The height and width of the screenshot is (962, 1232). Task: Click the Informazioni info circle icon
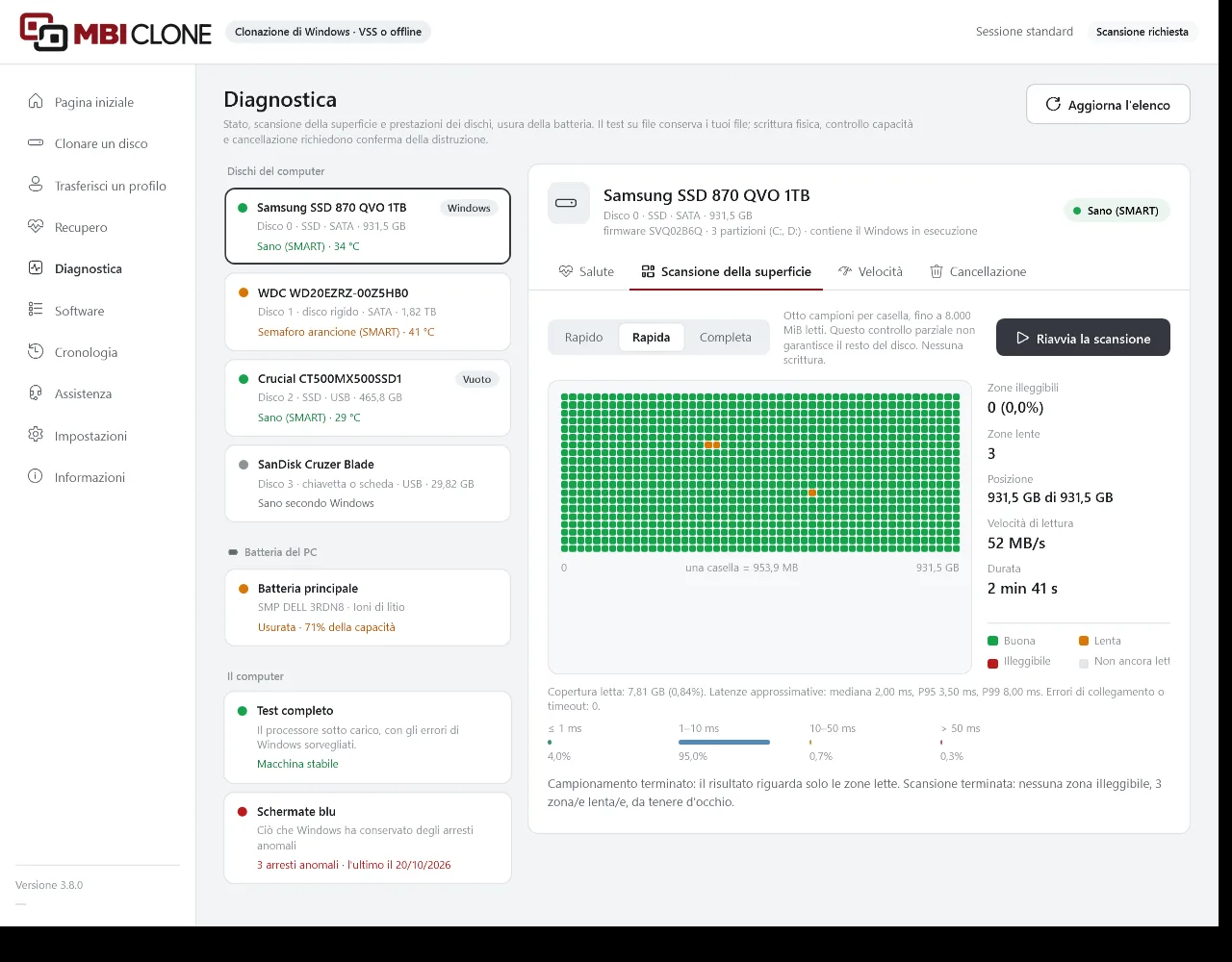pyautogui.click(x=36, y=476)
